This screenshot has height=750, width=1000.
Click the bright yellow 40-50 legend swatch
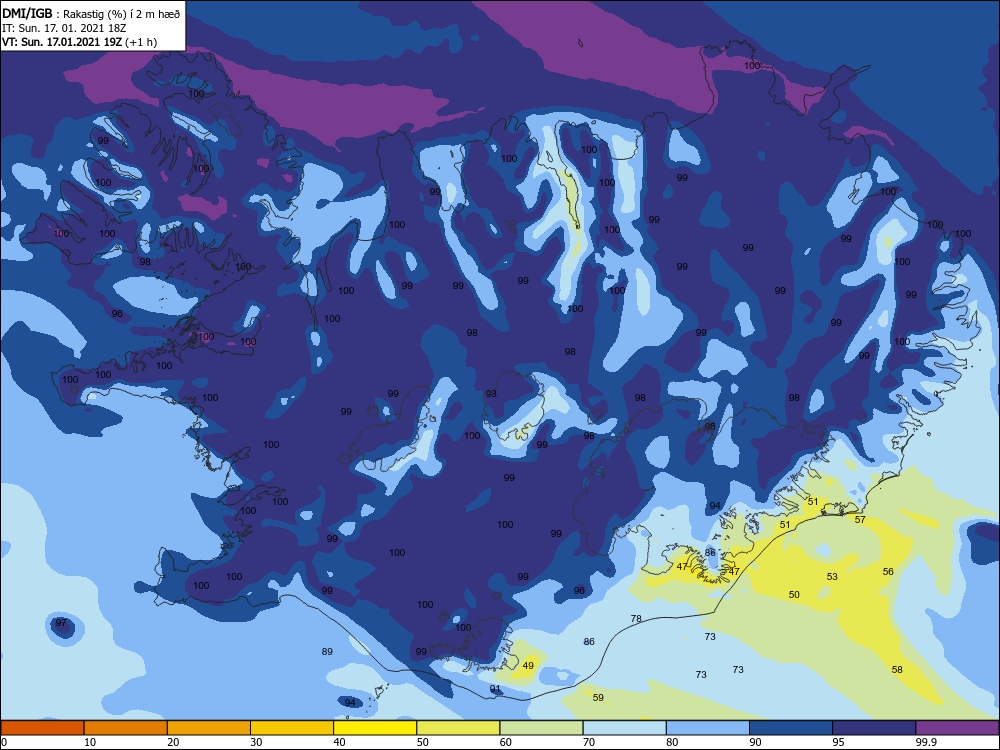point(375,728)
